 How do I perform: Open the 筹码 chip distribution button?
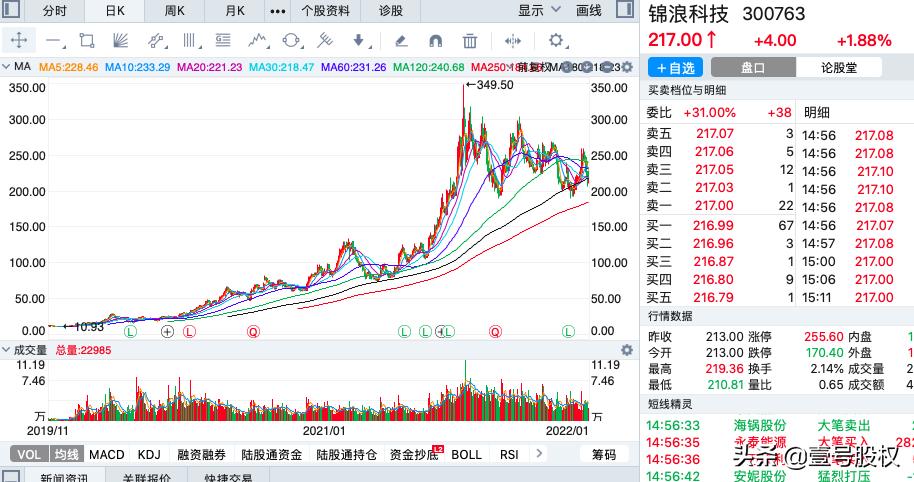pyautogui.click(x=604, y=454)
